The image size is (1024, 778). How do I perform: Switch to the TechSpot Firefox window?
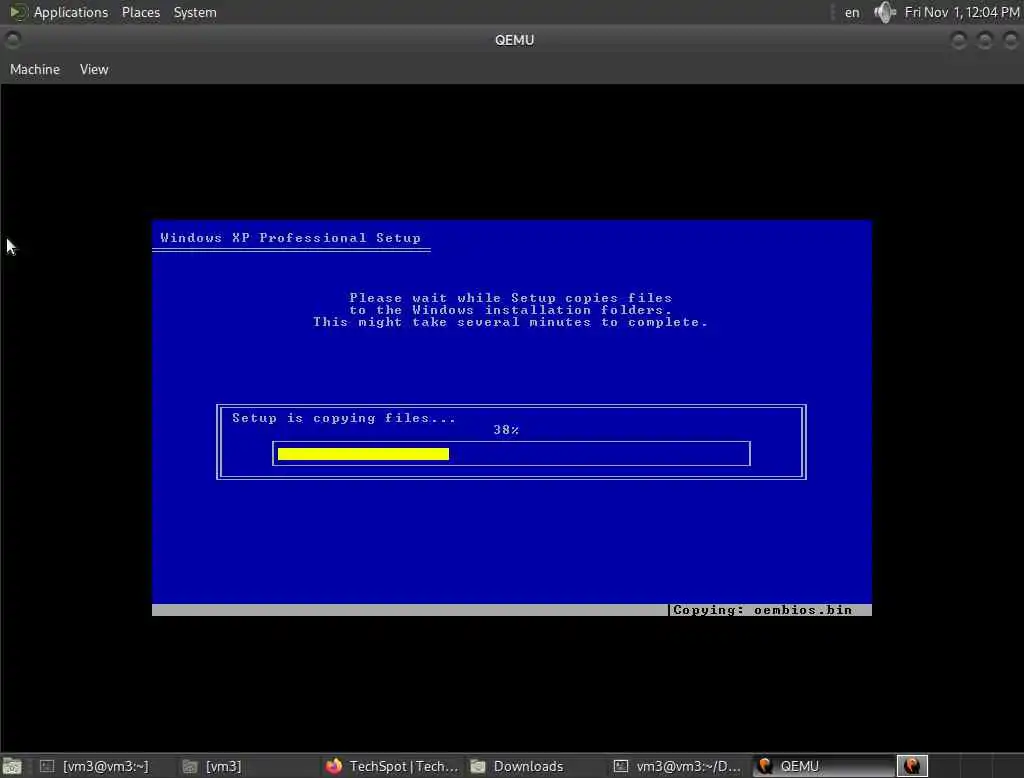(393, 766)
